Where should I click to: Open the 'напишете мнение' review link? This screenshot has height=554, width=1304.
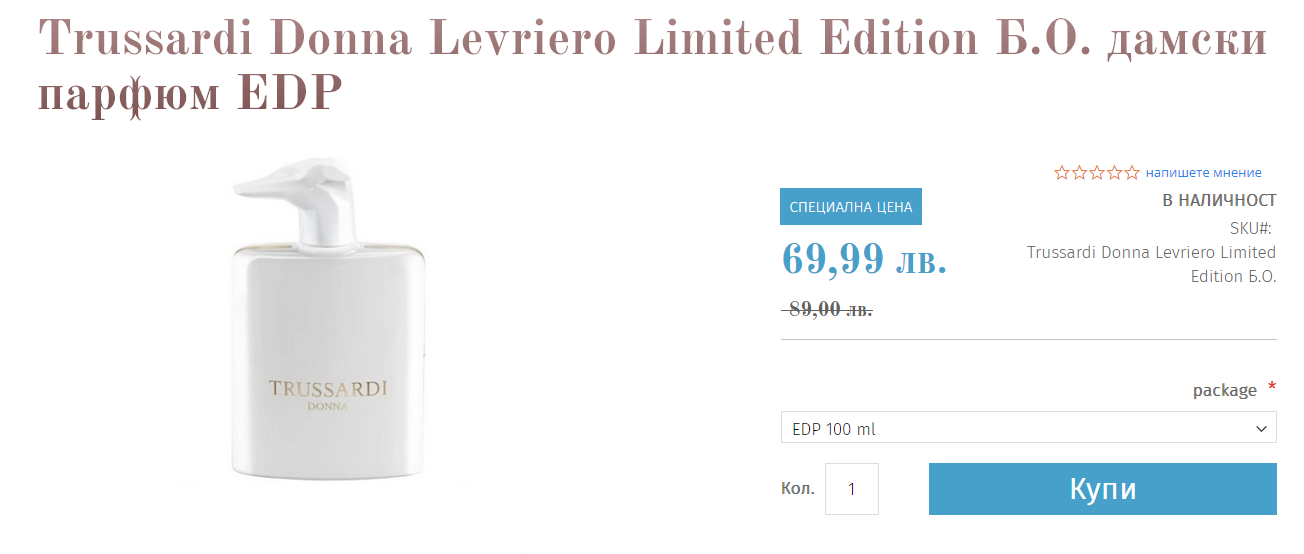coord(1204,172)
